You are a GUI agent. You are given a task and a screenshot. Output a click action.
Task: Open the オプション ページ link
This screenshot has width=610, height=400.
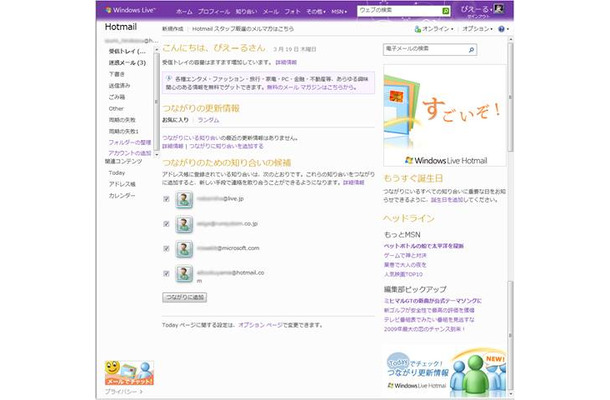(261, 325)
